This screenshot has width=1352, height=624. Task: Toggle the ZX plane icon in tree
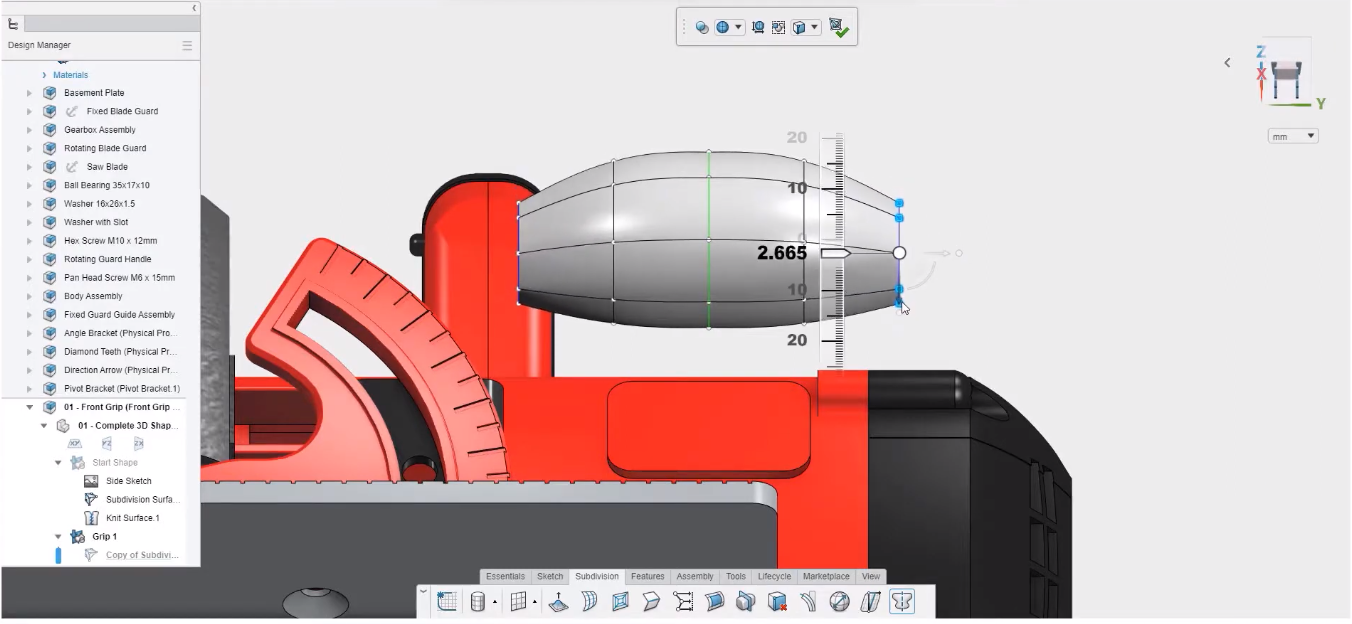point(139,444)
